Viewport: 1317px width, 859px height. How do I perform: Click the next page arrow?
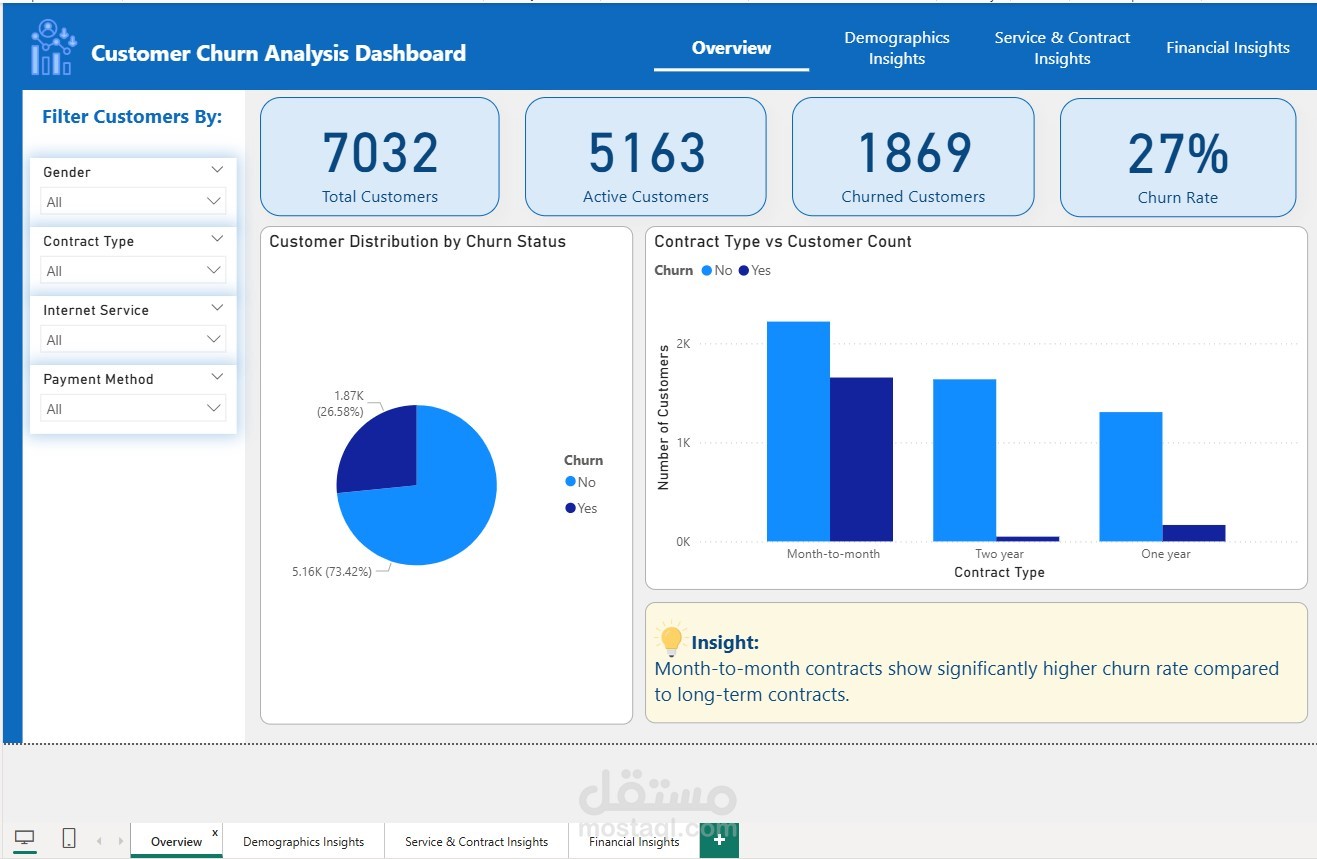point(121,841)
